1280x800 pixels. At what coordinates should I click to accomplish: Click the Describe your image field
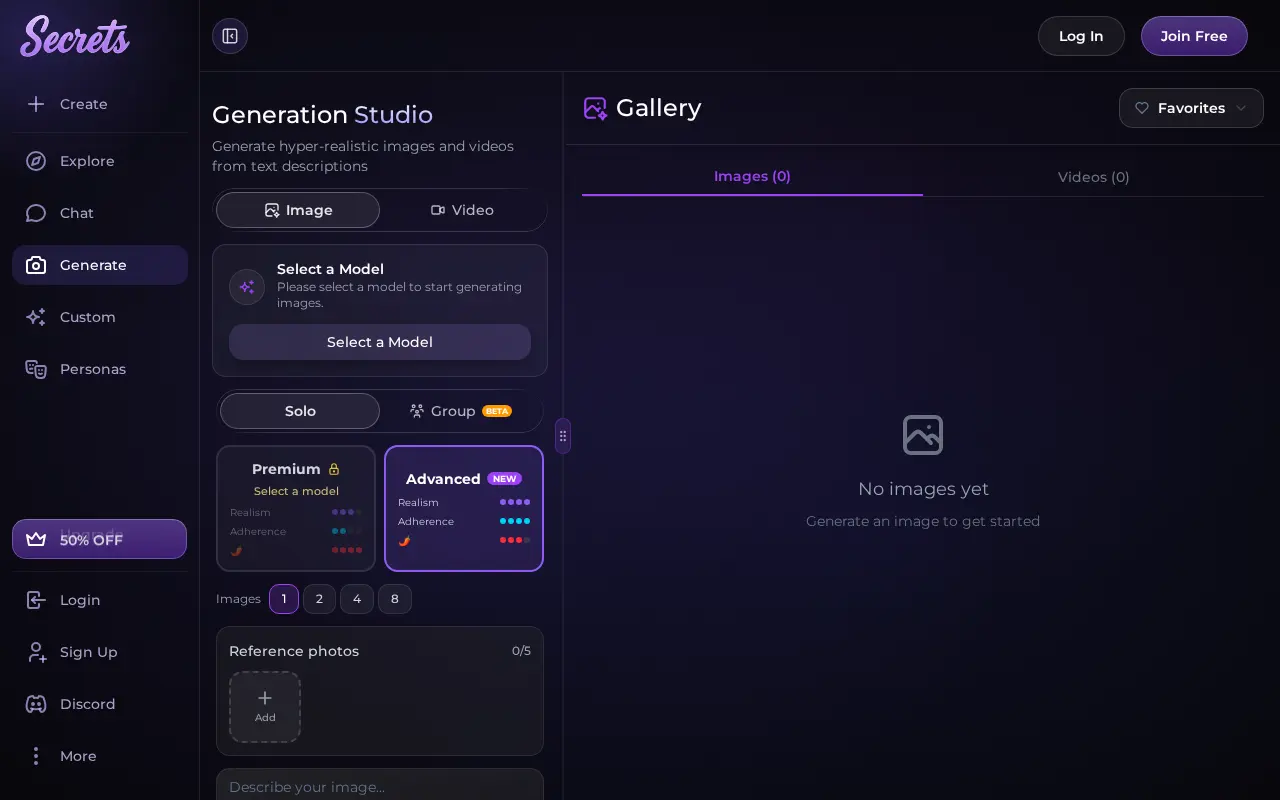click(380, 786)
